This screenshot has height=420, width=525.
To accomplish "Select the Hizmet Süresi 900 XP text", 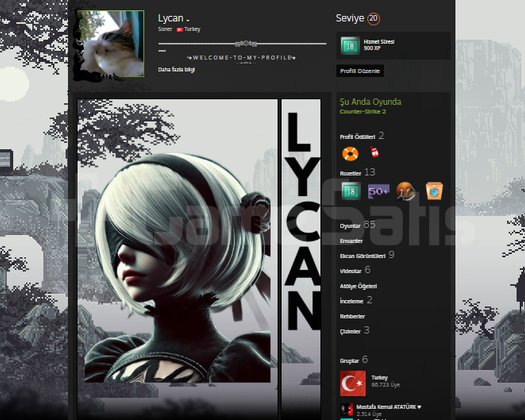I will coord(379,45).
